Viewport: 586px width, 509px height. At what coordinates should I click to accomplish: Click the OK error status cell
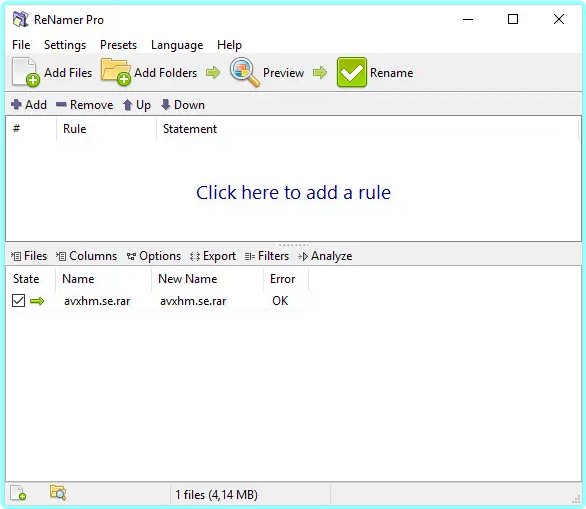click(280, 301)
